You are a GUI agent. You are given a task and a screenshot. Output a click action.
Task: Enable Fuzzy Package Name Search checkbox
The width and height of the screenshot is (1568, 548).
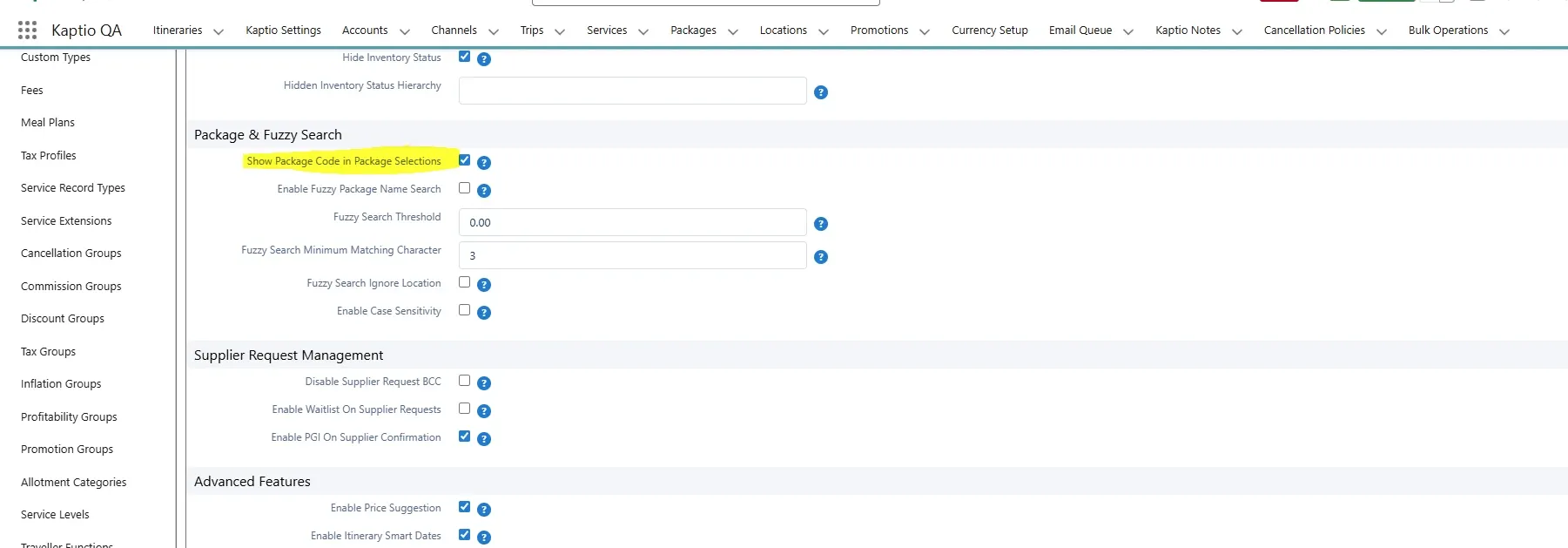464,188
